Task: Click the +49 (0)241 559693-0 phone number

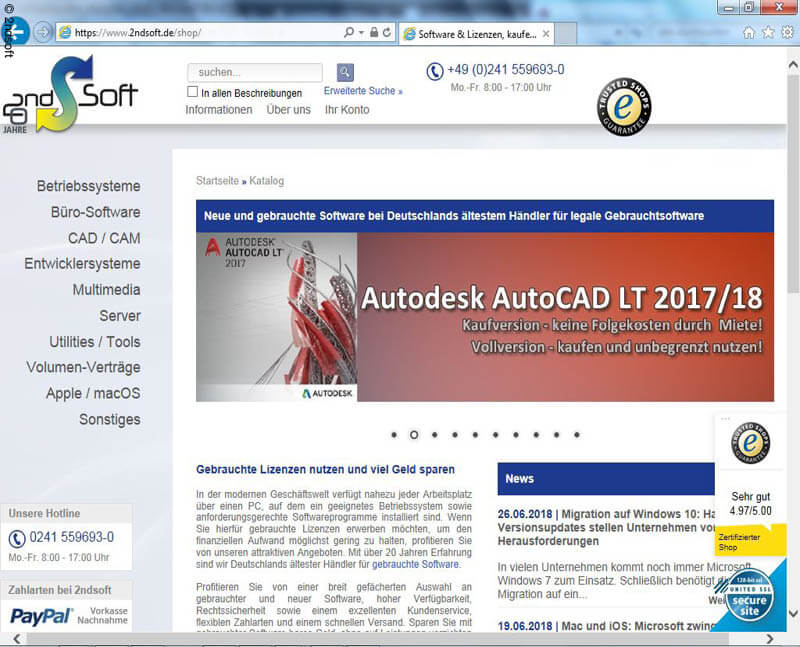Action: pyautogui.click(x=506, y=69)
